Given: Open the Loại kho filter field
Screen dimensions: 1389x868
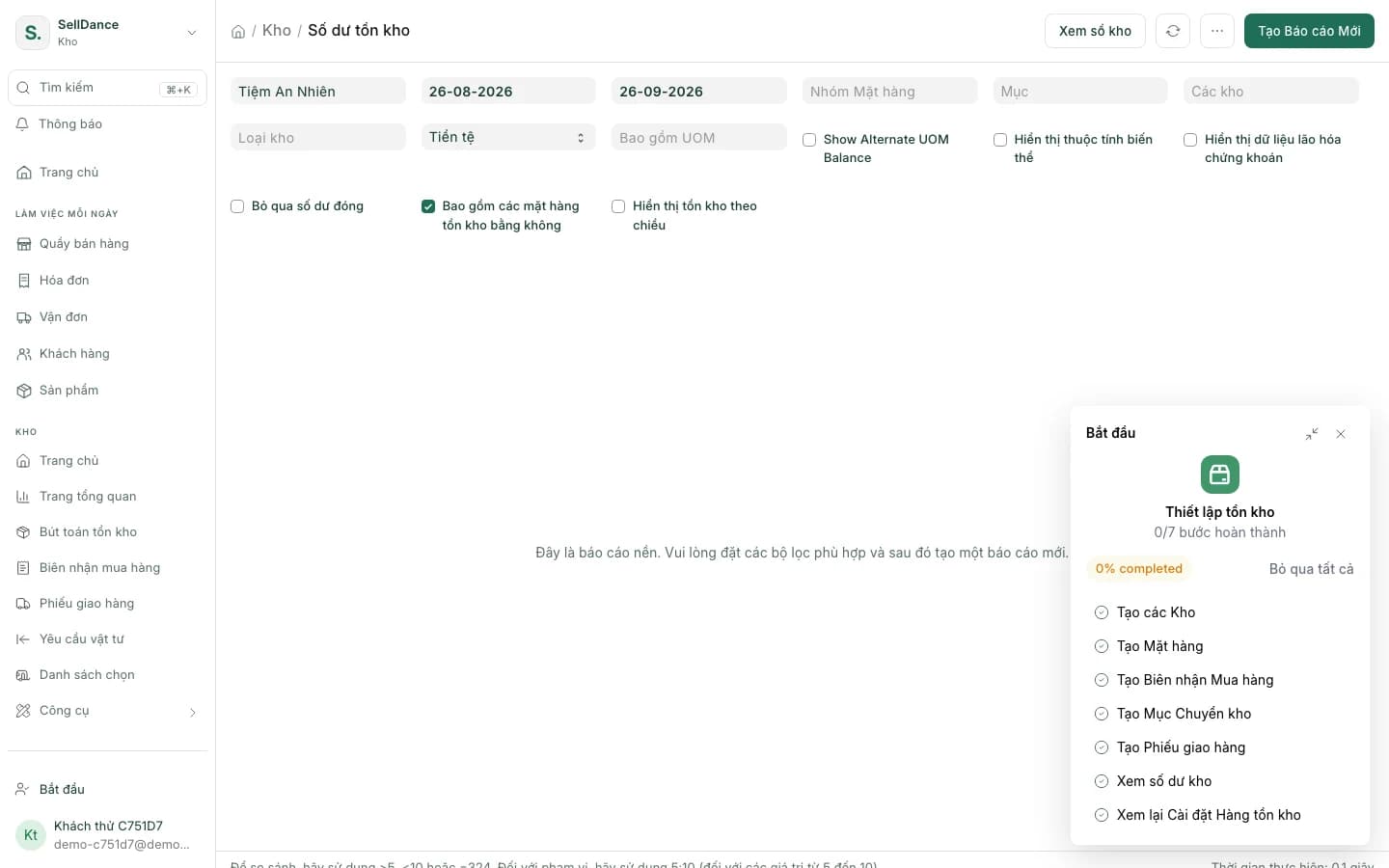Looking at the screenshot, I should click(x=318, y=137).
